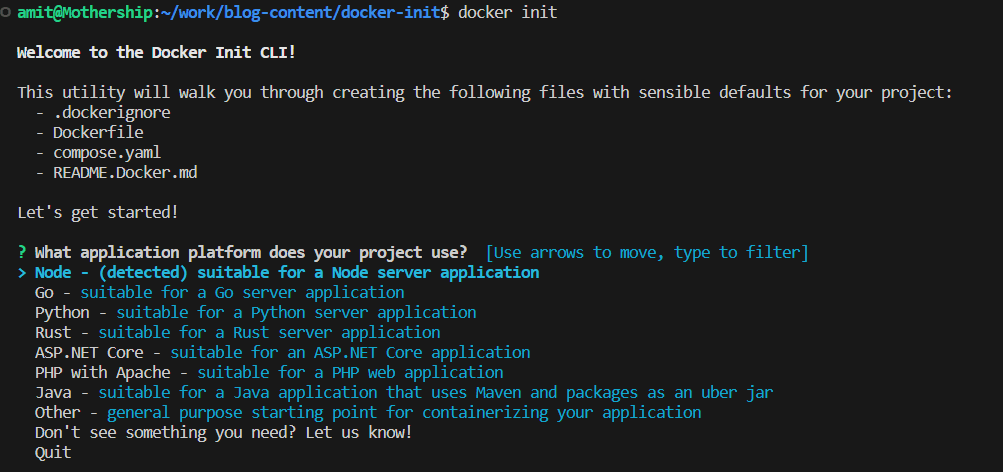Screen dimensions: 1003x472
Task: Click the "README.Docker.md" file name
Action: [125, 173]
